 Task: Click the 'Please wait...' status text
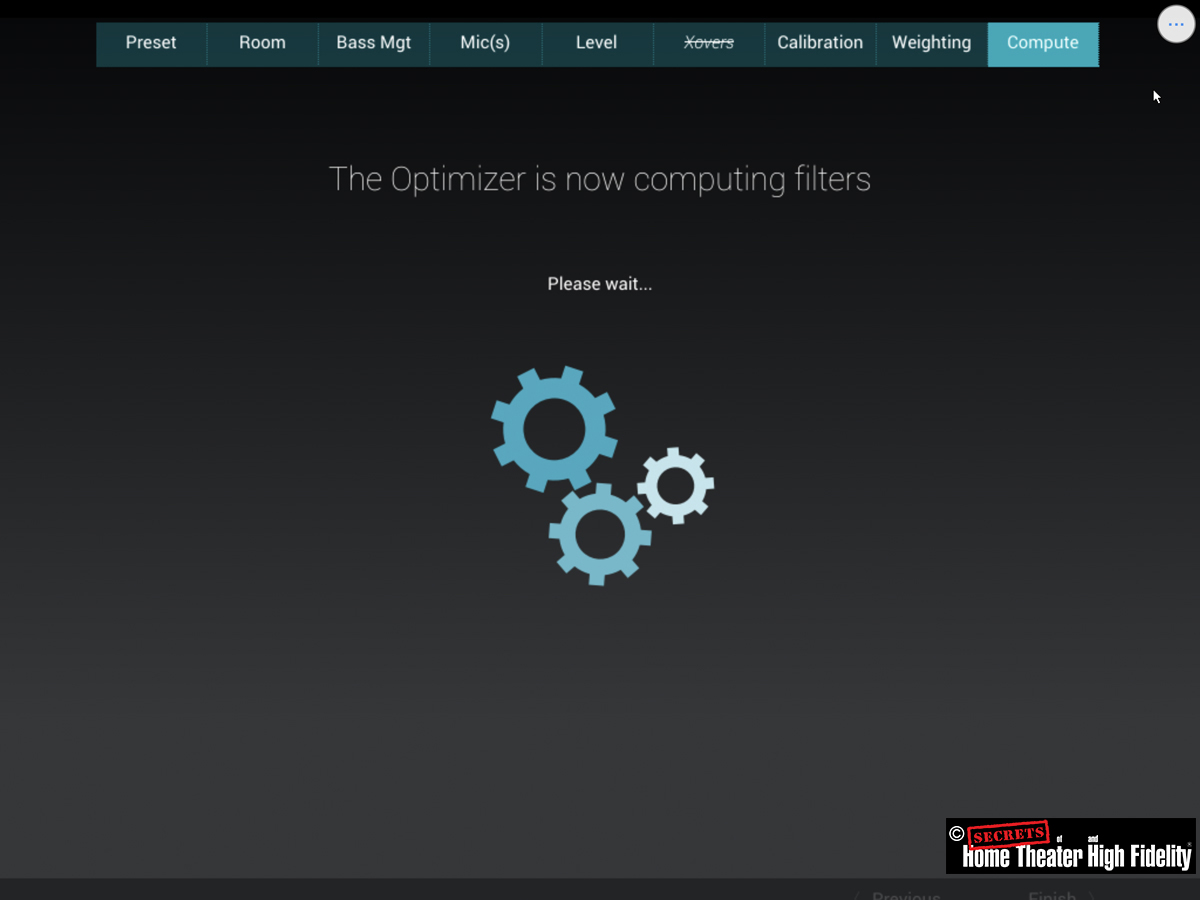599,284
